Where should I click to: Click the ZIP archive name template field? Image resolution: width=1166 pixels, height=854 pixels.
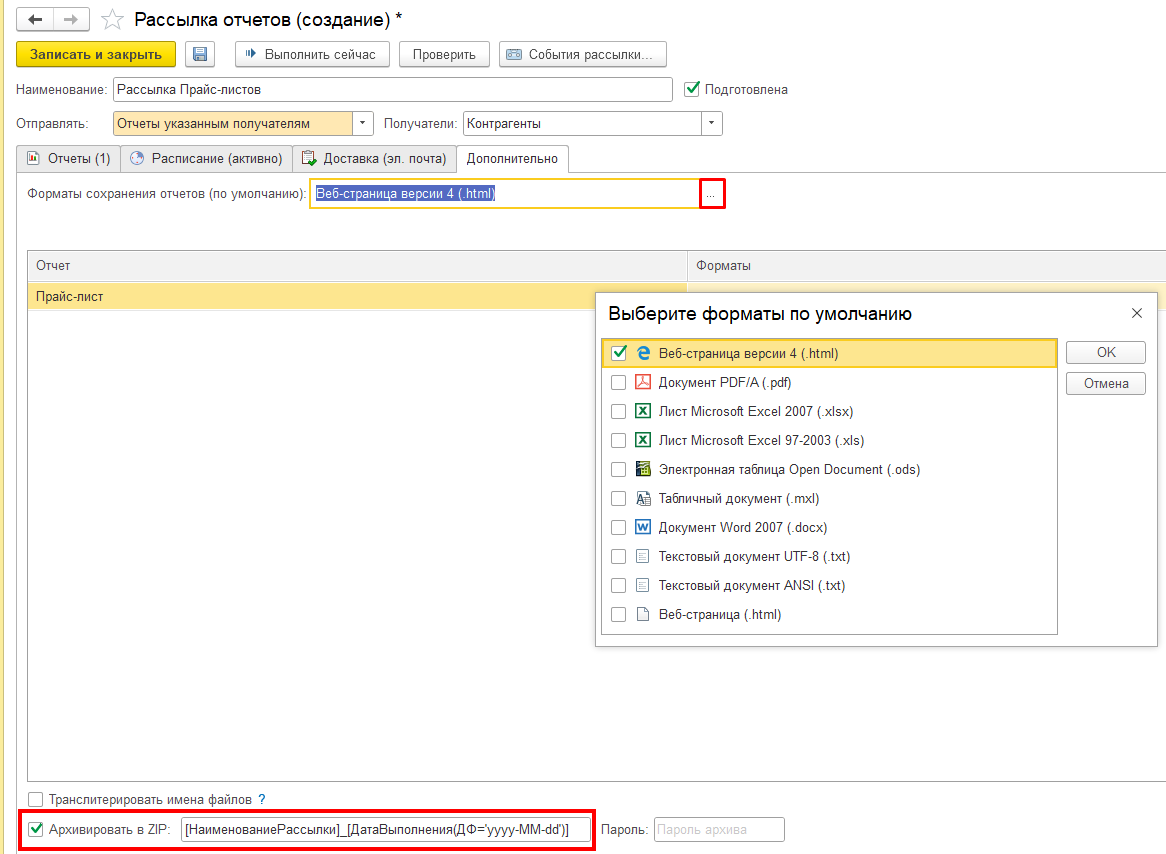tap(386, 829)
